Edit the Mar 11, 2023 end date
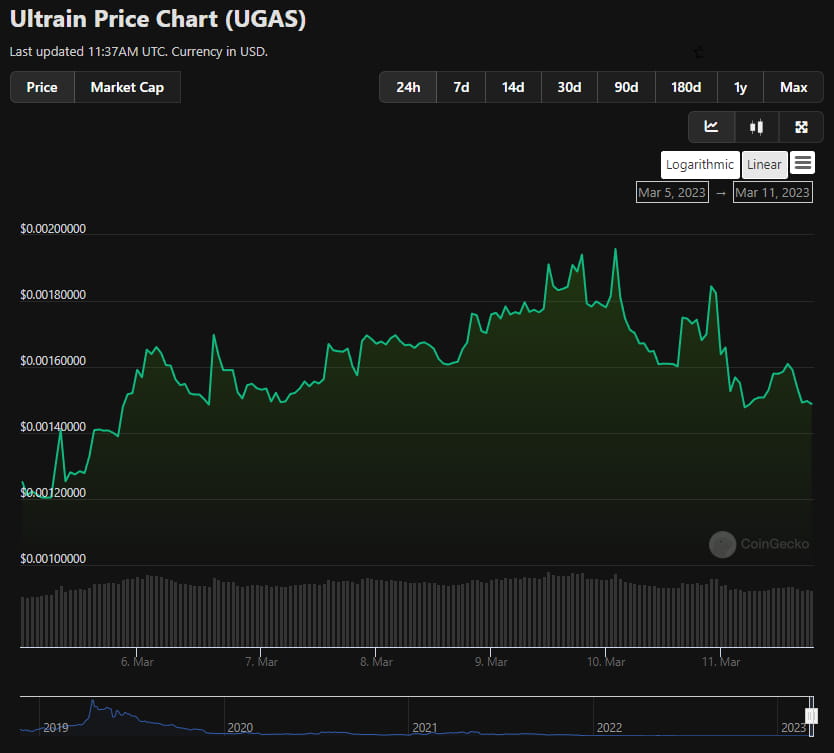This screenshot has height=753, width=834. [772, 192]
